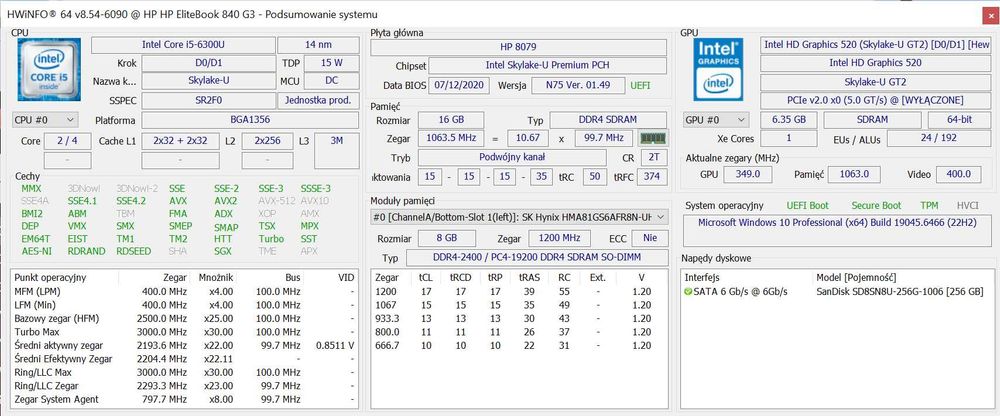Click the Interfejs column header in drives
Viewport: 1000px width, 416px height.
[702, 278]
